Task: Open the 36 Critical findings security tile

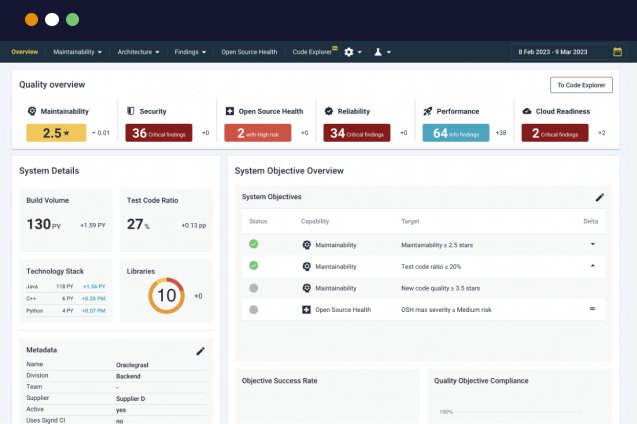Action: coord(158,133)
